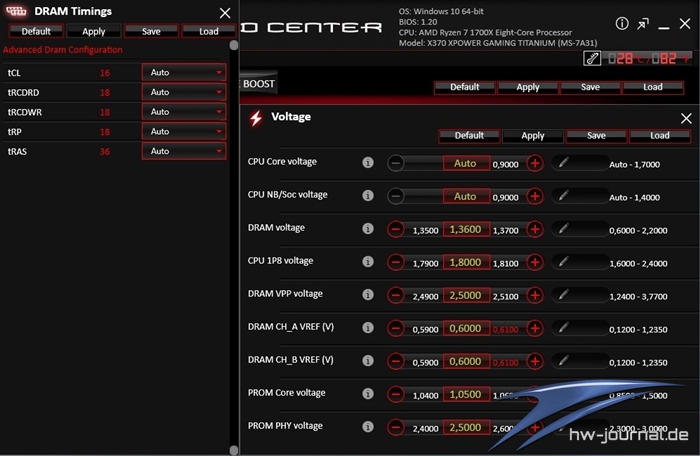Open info for PROM Core voltage
The width and height of the screenshot is (700, 456).
[368, 394]
